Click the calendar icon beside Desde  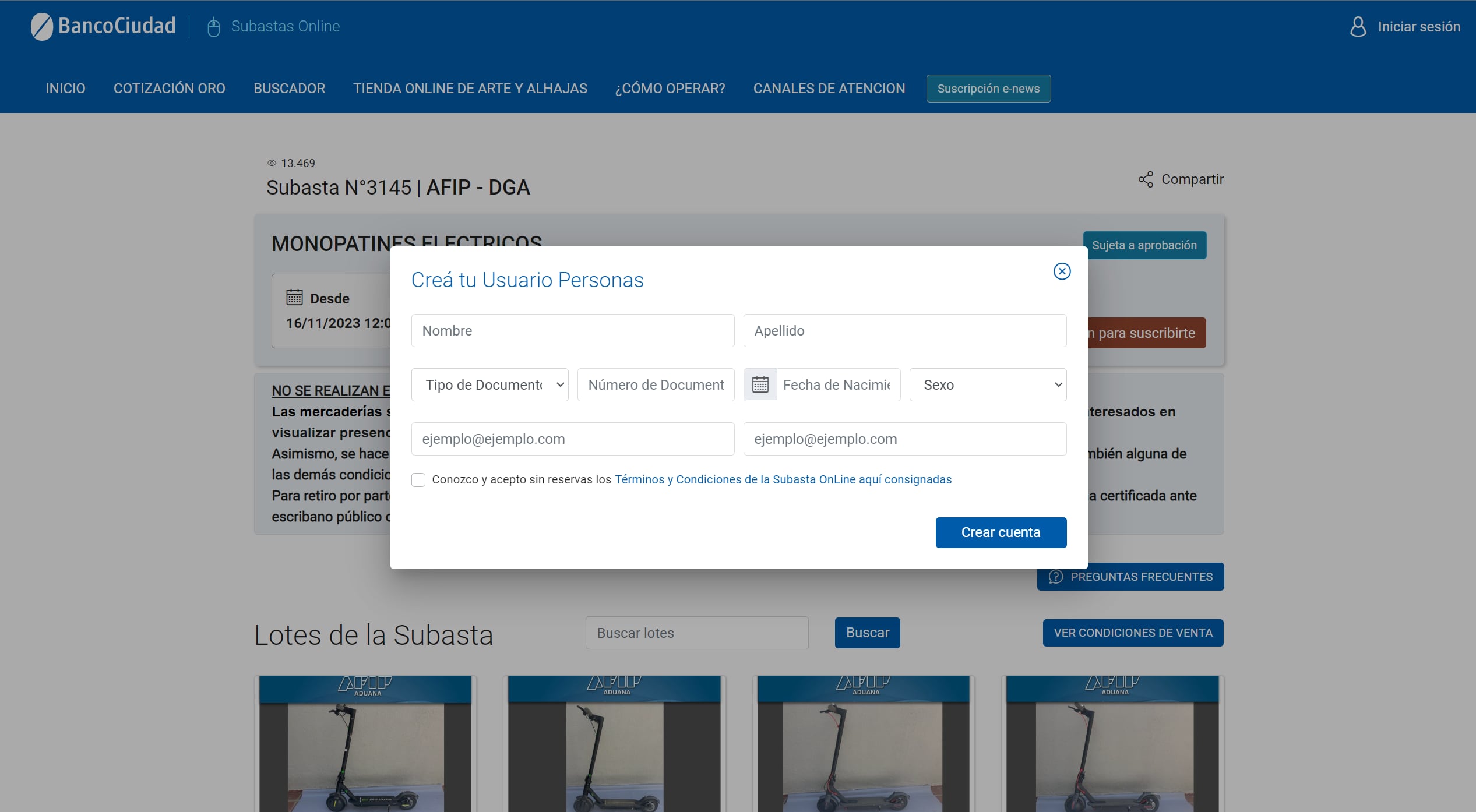tap(294, 298)
